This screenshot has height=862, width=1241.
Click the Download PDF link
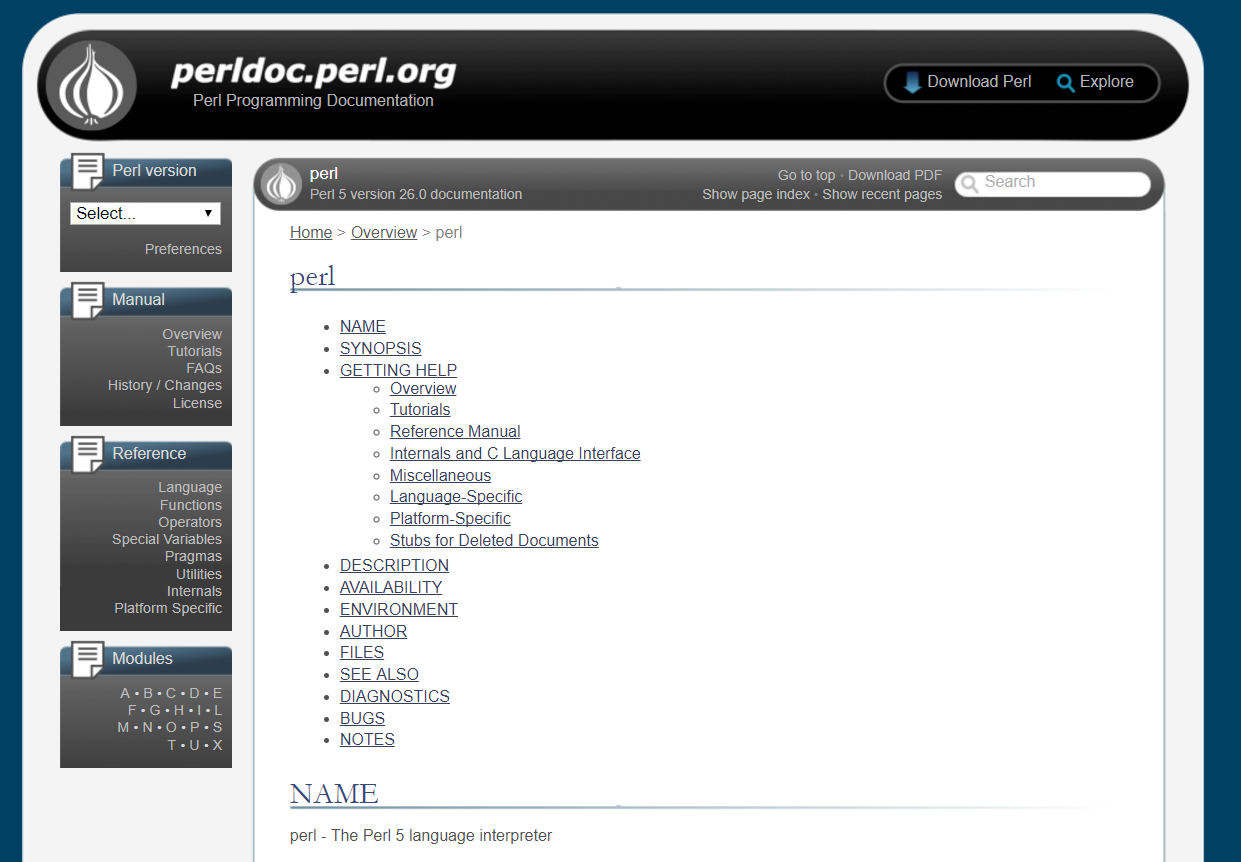[894, 175]
